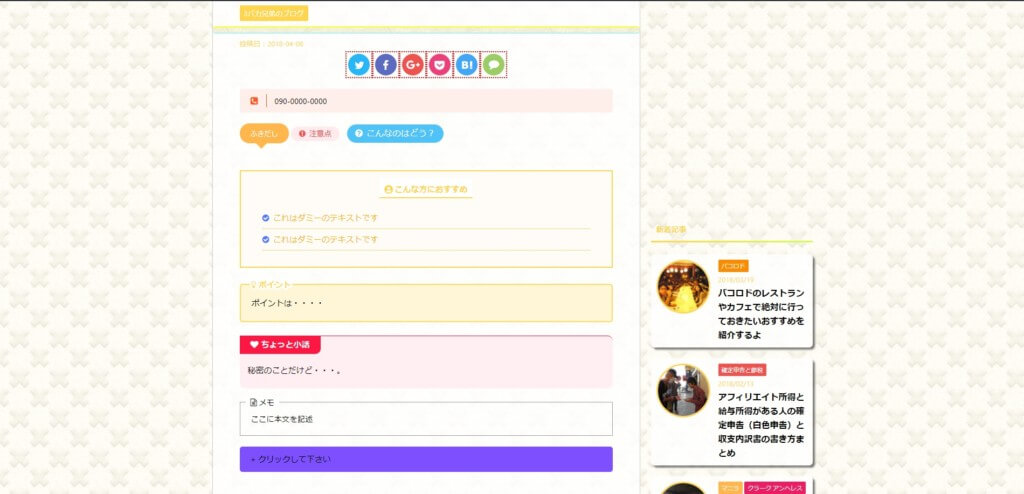The width and height of the screenshot is (1024, 494).
Task: Open the 確定申告と節税 category tag
Action: click(x=742, y=370)
